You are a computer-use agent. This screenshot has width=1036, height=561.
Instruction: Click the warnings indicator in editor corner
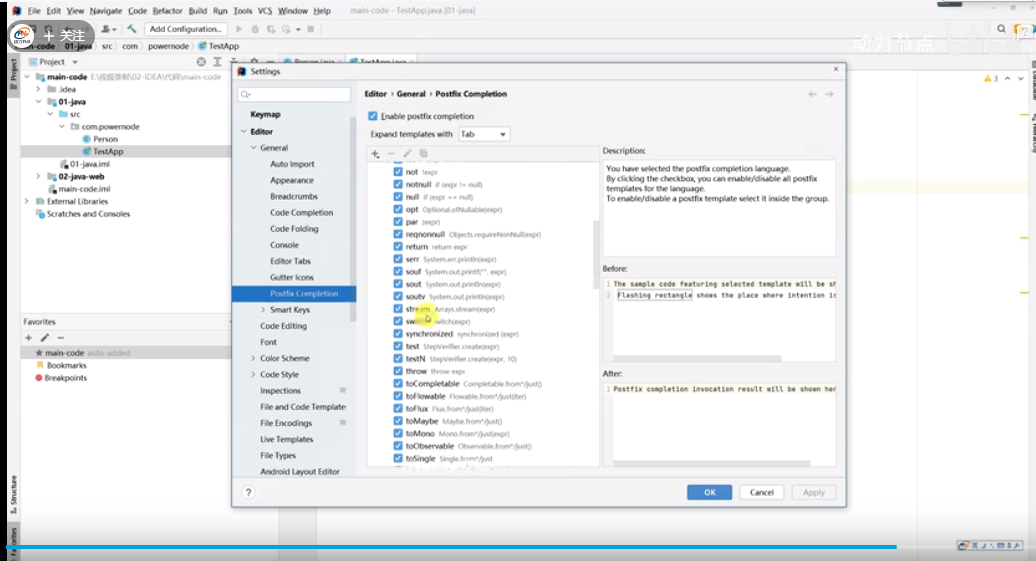tap(991, 78)
